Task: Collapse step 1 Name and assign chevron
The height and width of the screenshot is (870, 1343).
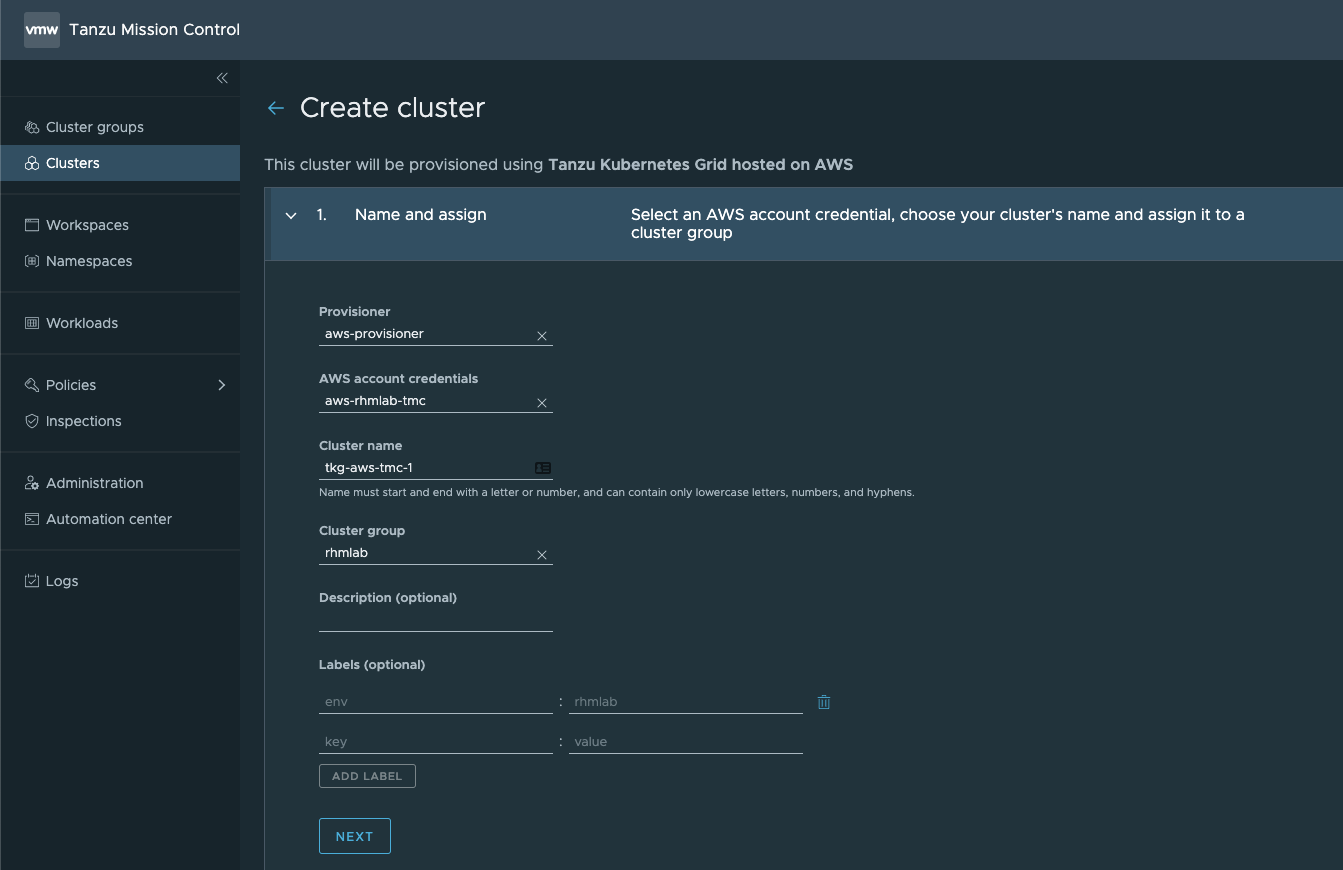Action: click(x=291, y=215)
